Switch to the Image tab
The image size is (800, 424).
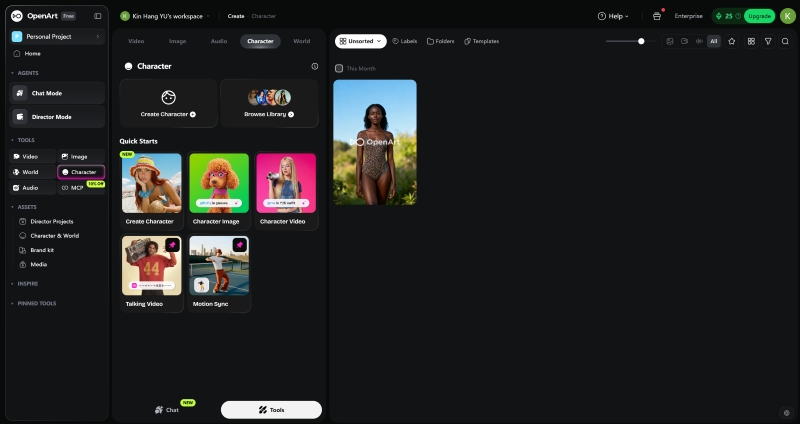coord(178,41)
